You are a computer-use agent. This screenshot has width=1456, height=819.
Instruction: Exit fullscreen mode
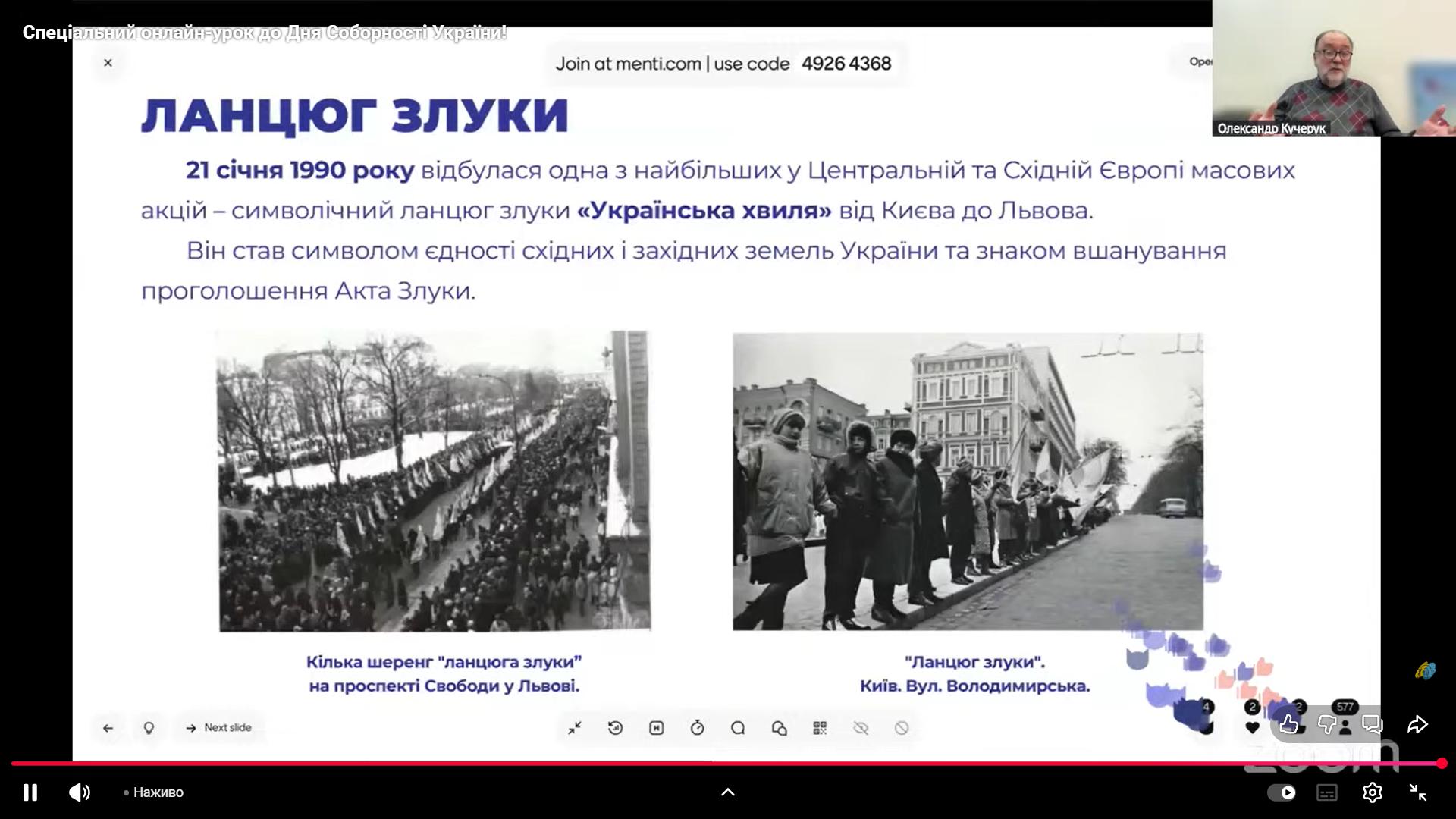coord(1417,792)
